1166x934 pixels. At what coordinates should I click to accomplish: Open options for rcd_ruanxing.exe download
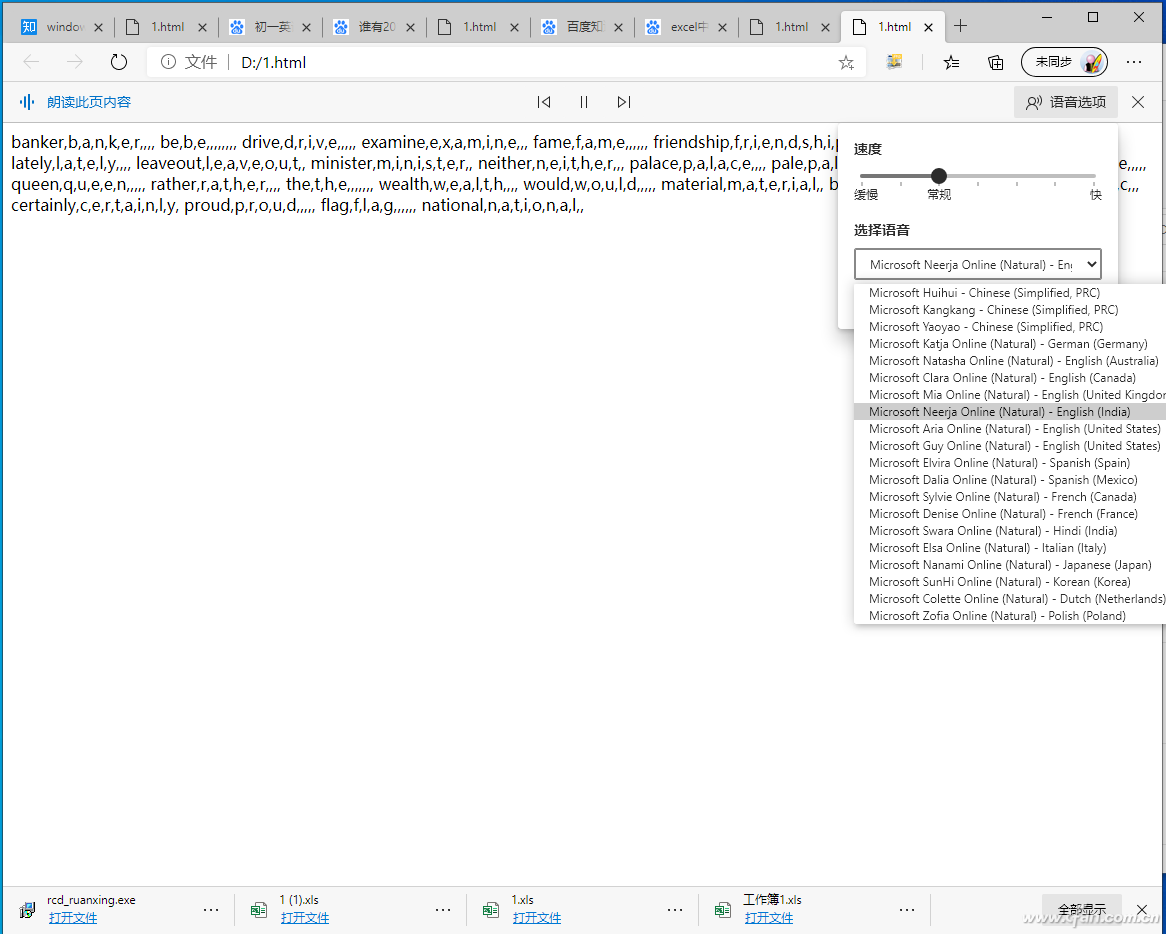click(x=211, y=909)
